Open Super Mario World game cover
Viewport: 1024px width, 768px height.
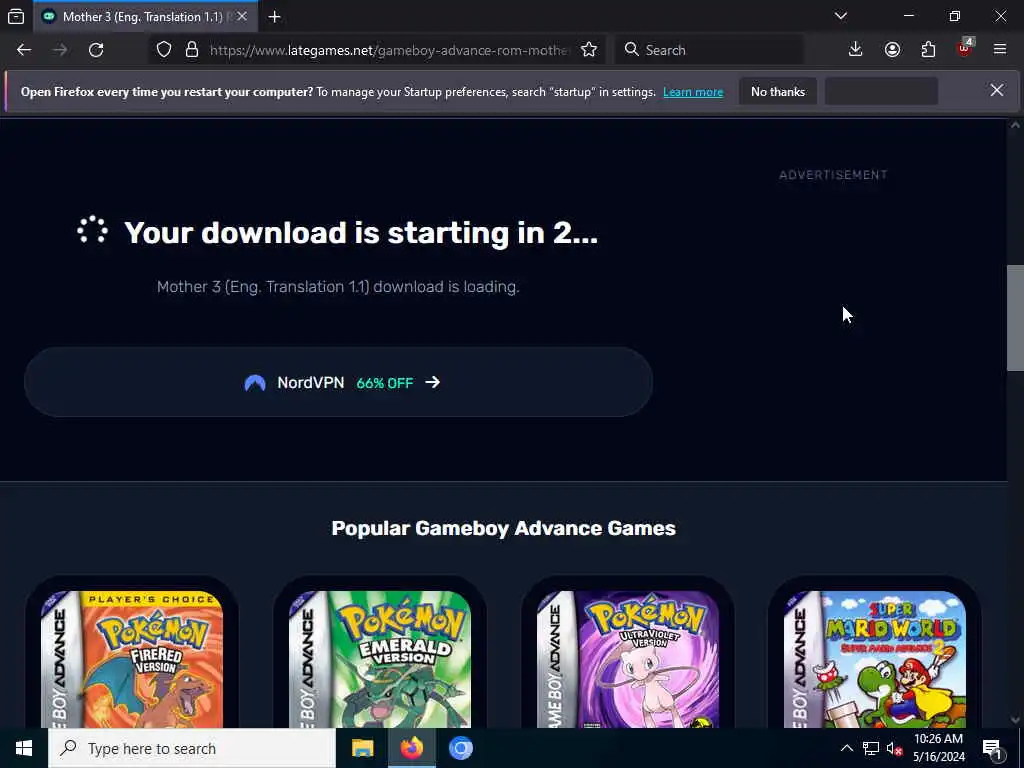pyautogui.click(x=875, y=658)
